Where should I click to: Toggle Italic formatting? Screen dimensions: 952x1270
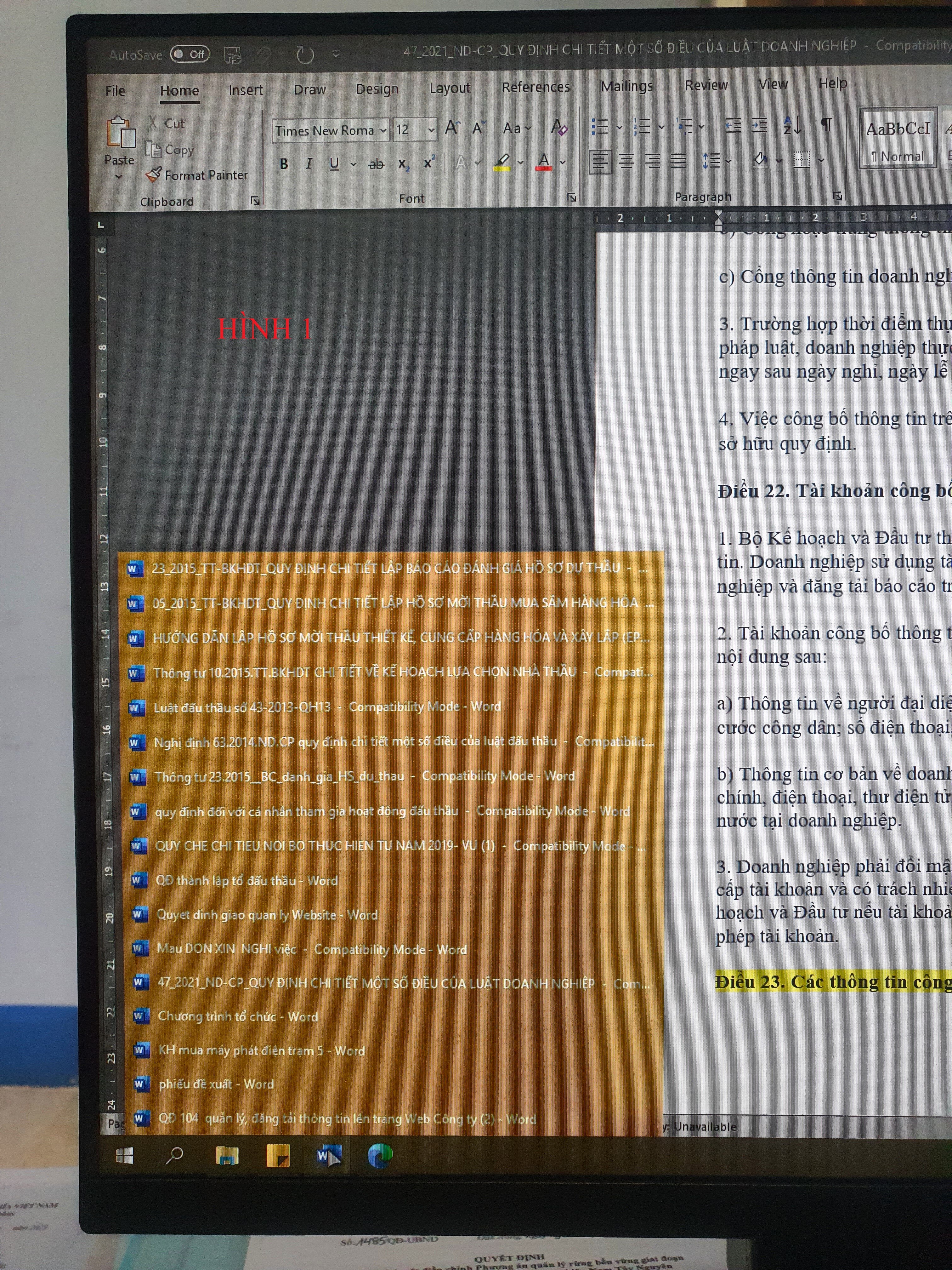pyautogui.click(x=309, y=163)
